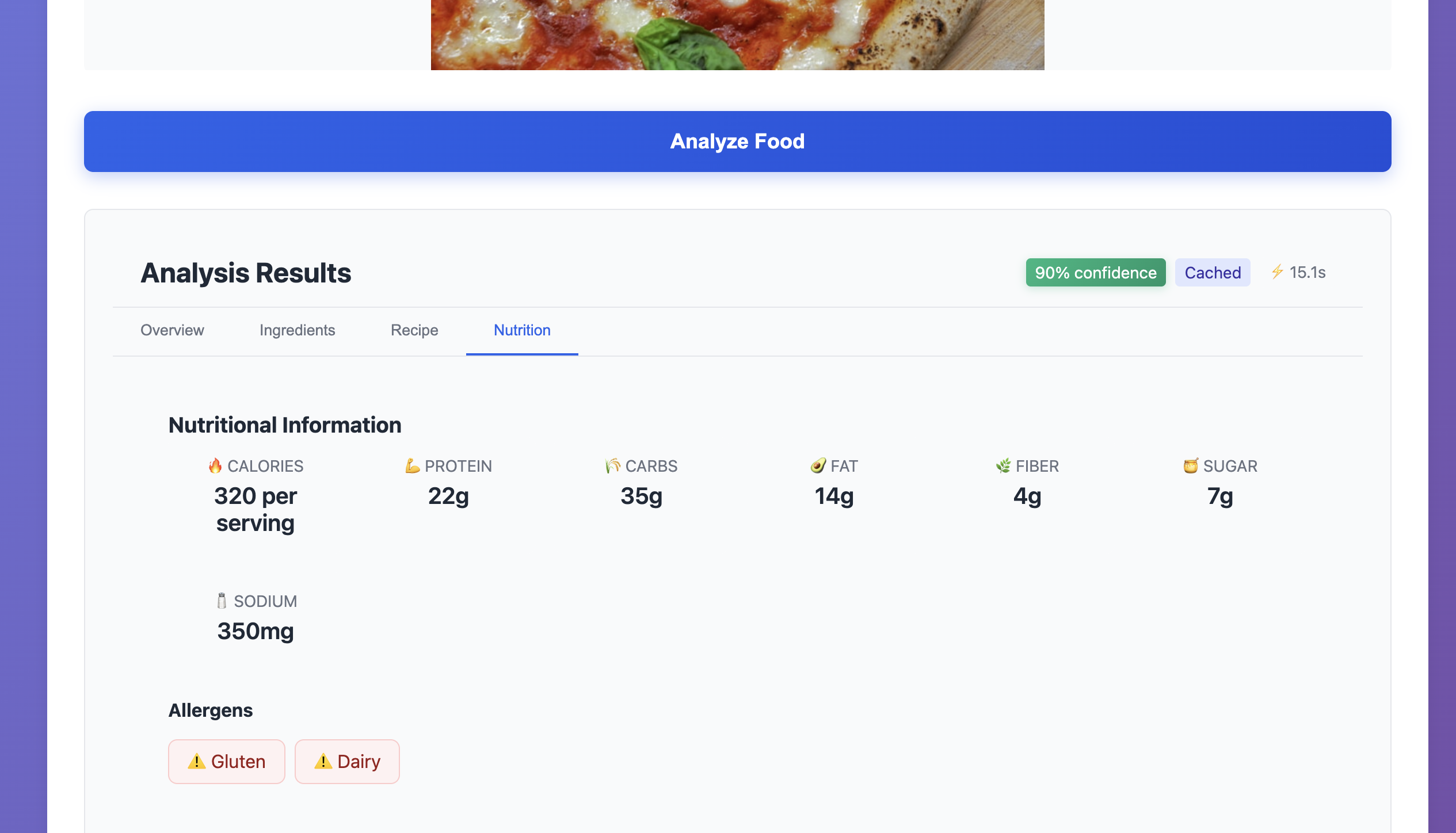Click the flexed arm Protein icon
1456x833 pixels.
412,465
